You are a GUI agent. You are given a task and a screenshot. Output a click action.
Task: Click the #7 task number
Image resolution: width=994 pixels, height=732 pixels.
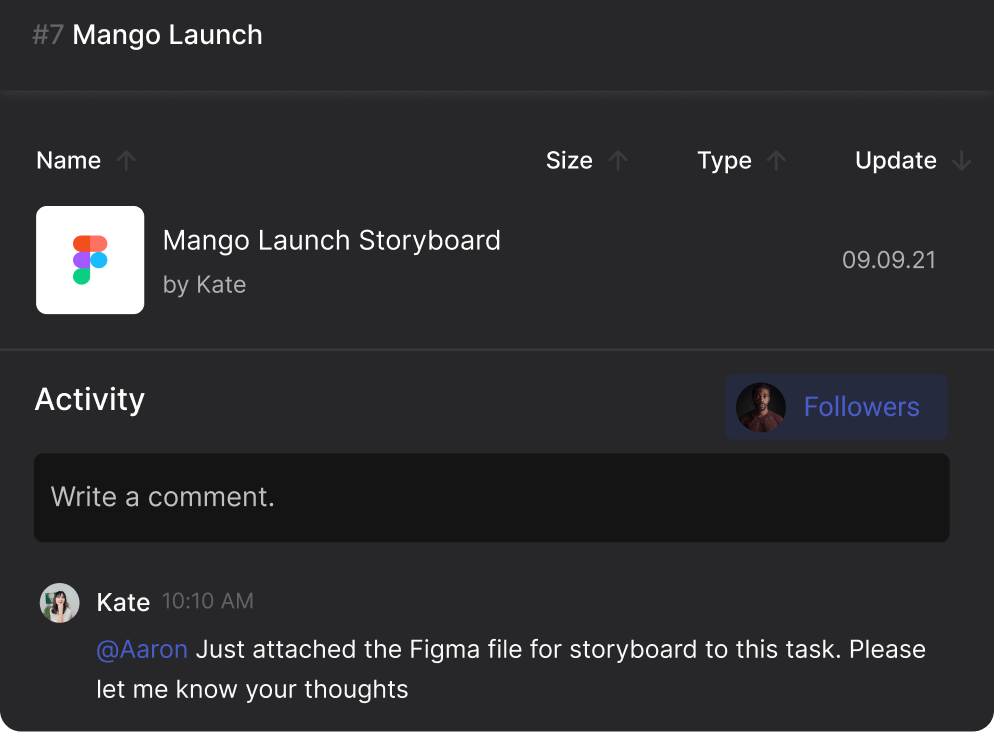(x=48, y=35)
